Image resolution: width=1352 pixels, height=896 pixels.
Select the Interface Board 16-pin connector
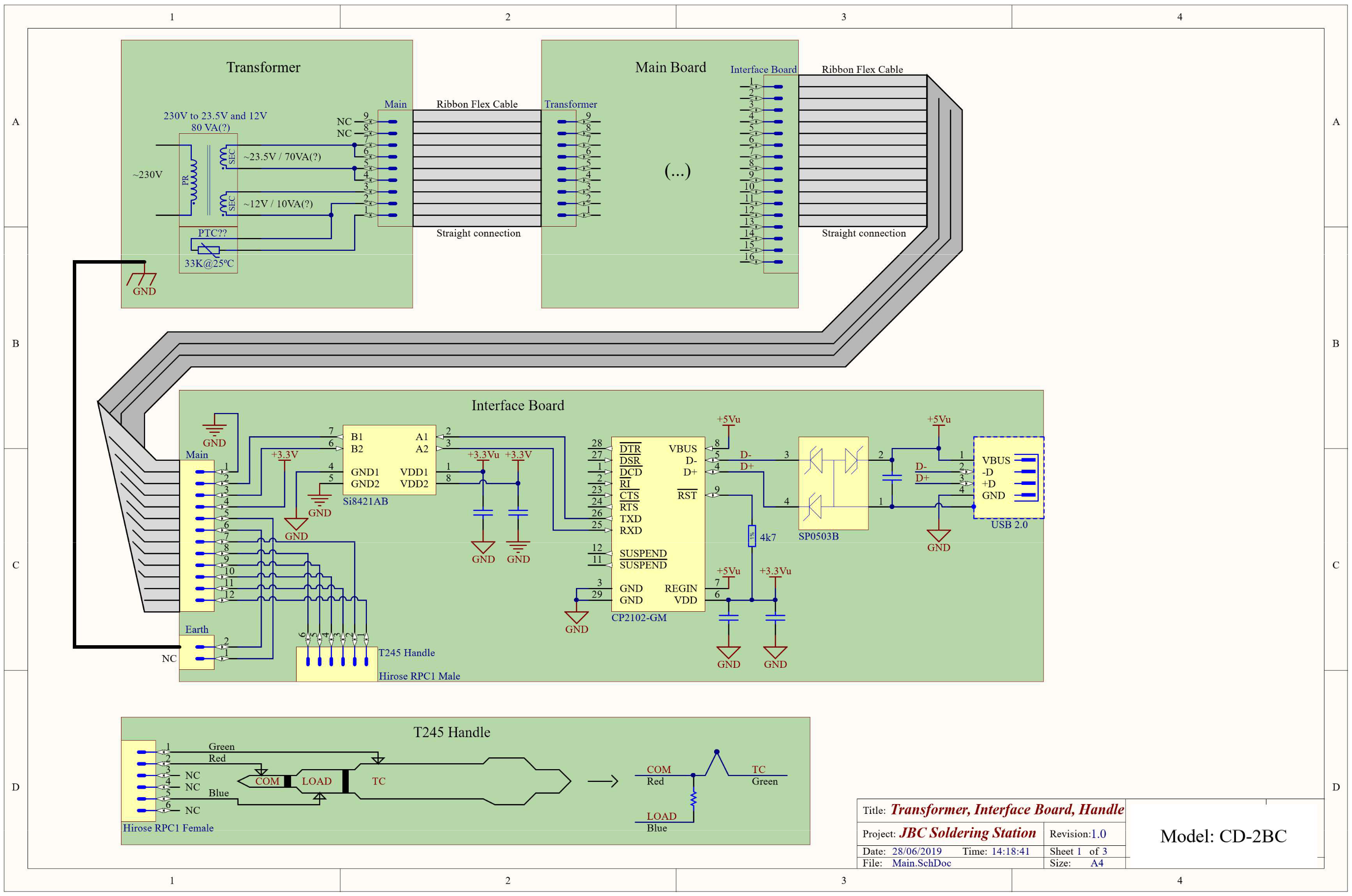781,174
